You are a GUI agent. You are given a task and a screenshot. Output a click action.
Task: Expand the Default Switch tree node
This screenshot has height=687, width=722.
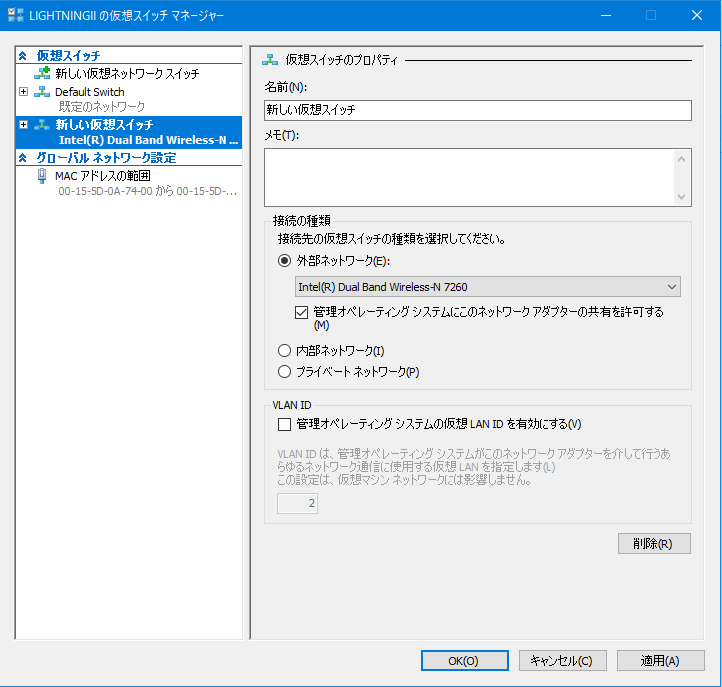click(x=23, y=92)
